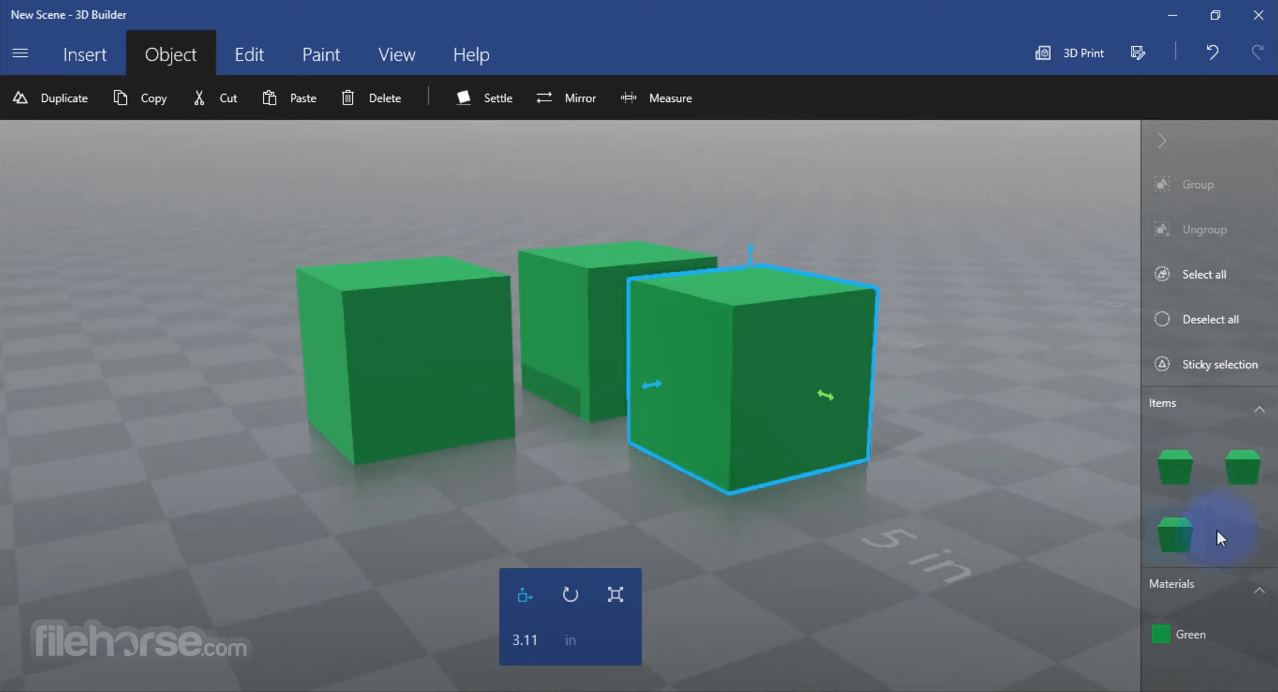Click the 'in' units label
1278x692 pixels.
pos(570,640)
